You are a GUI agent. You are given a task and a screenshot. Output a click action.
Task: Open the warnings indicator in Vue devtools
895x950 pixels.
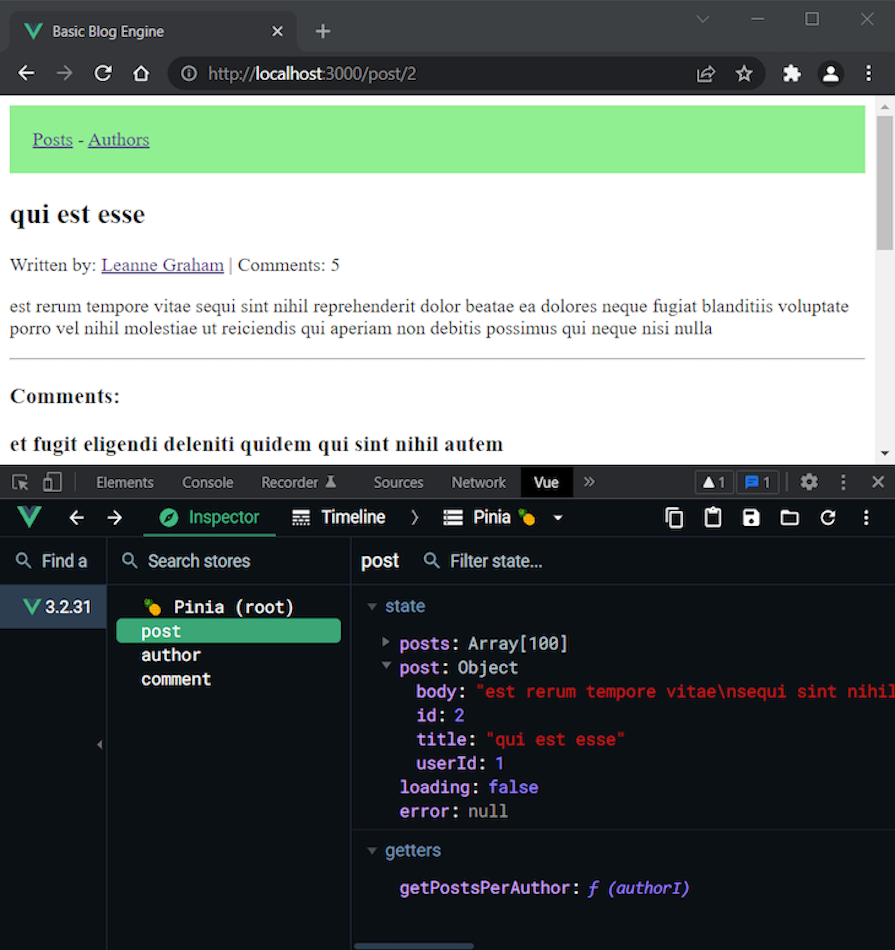713,482
